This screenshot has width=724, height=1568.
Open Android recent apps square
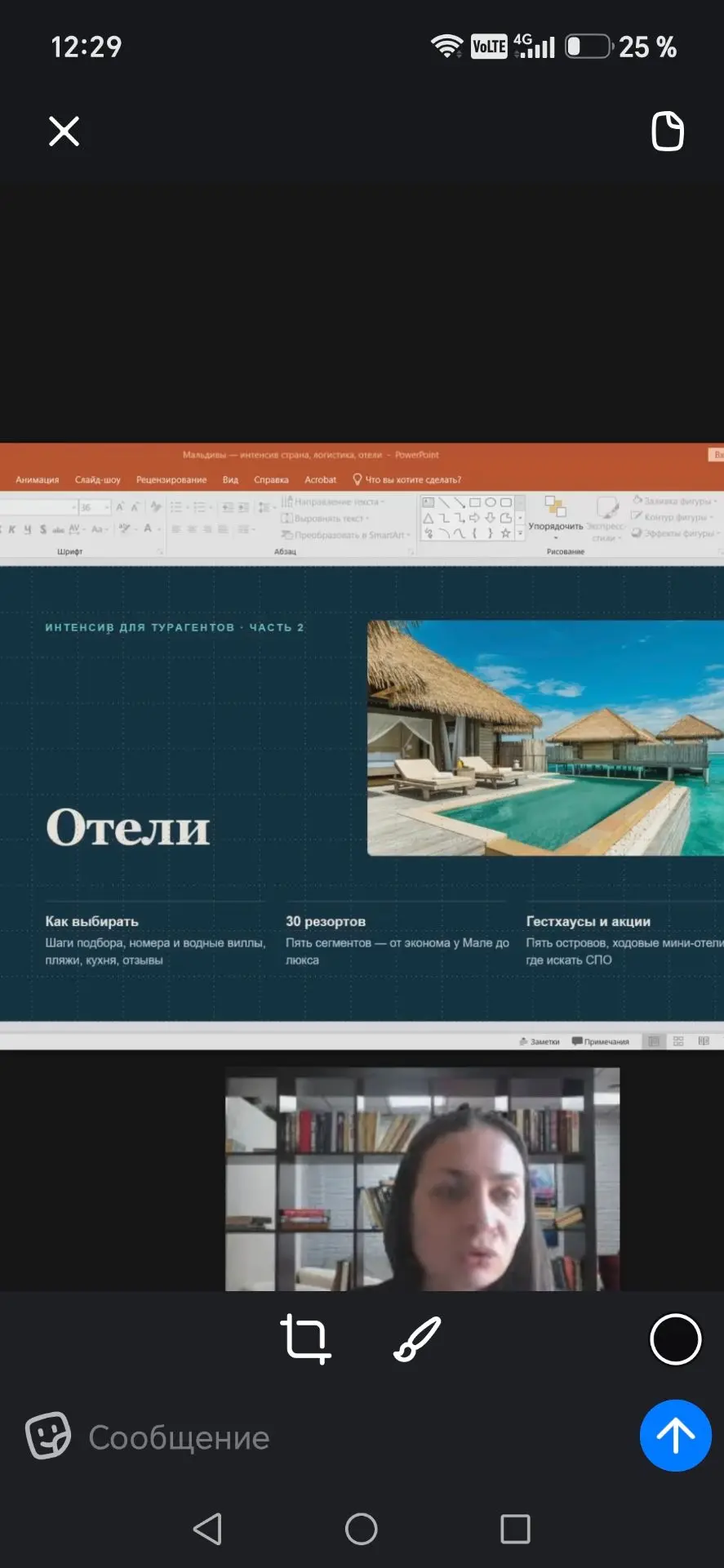(x=515, y=1529)
